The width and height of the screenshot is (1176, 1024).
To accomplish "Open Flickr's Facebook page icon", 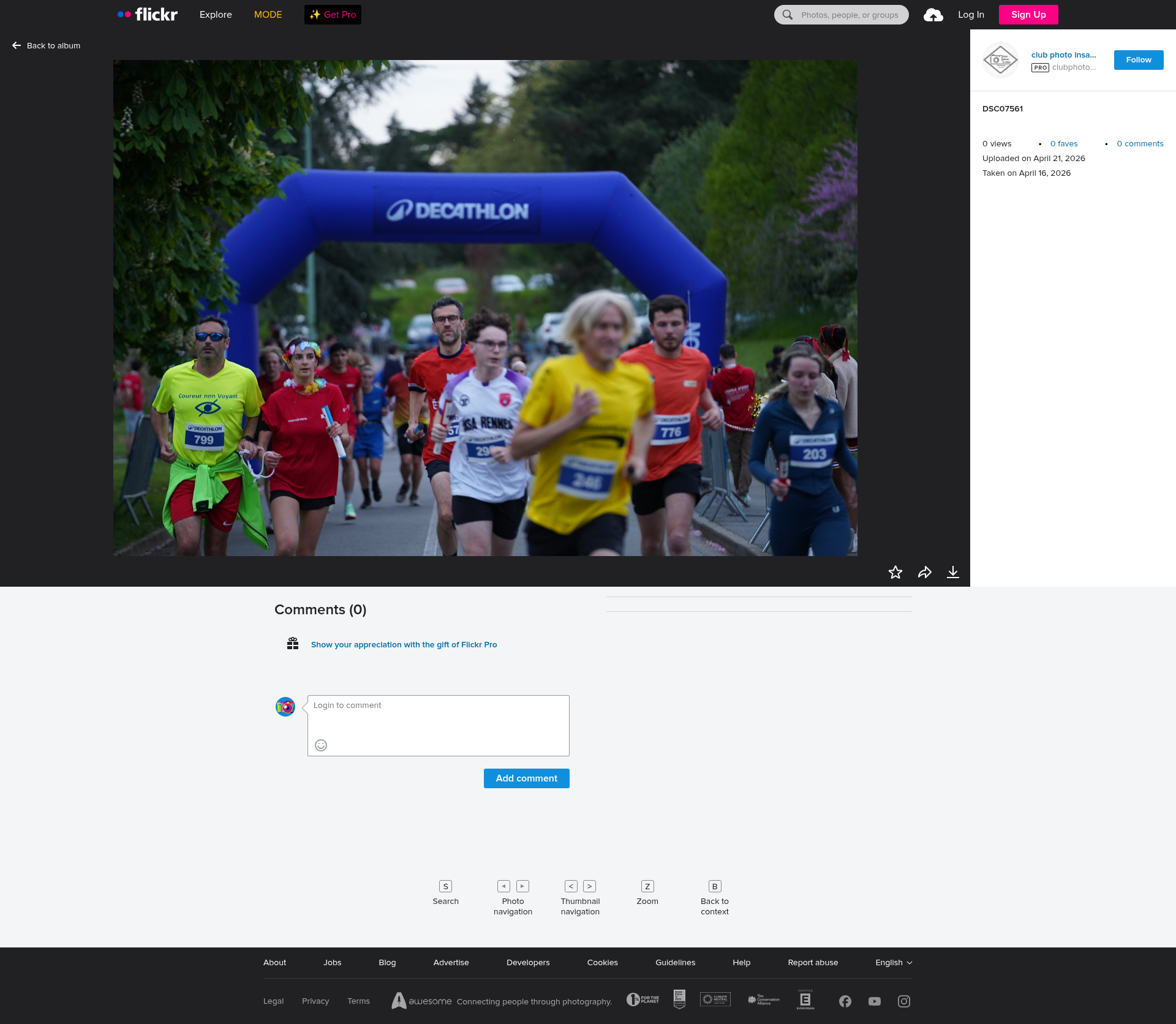I will [x=845, y=1001].
